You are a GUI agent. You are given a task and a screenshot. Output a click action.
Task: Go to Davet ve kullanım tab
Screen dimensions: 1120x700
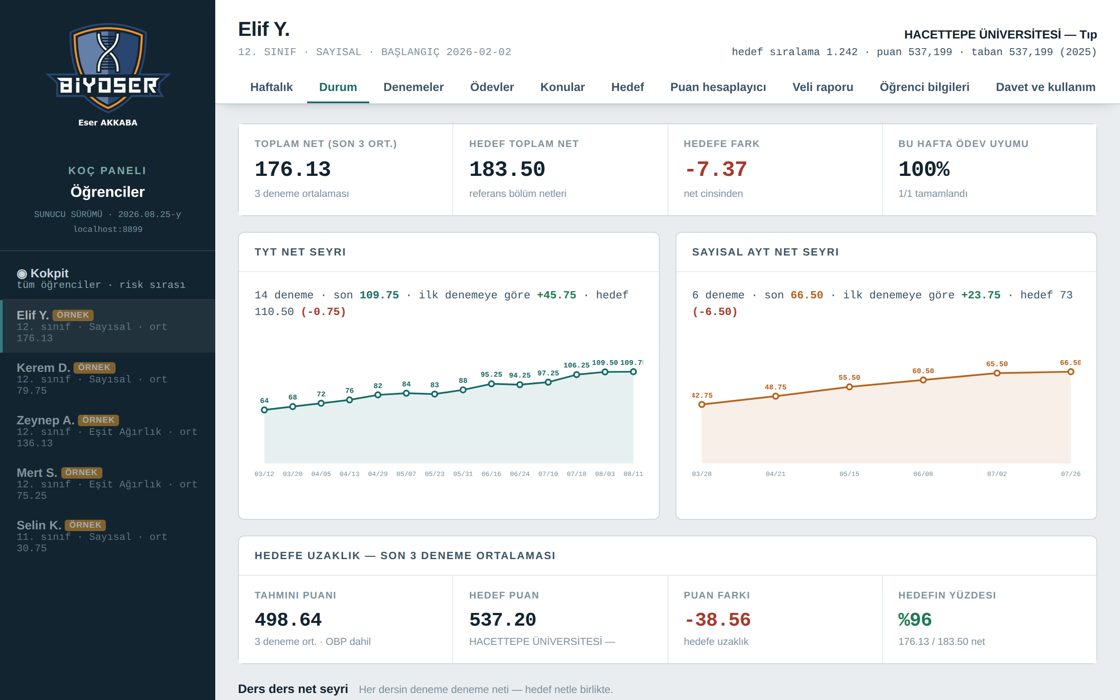pyautogui.click(x=1046, y=87)
